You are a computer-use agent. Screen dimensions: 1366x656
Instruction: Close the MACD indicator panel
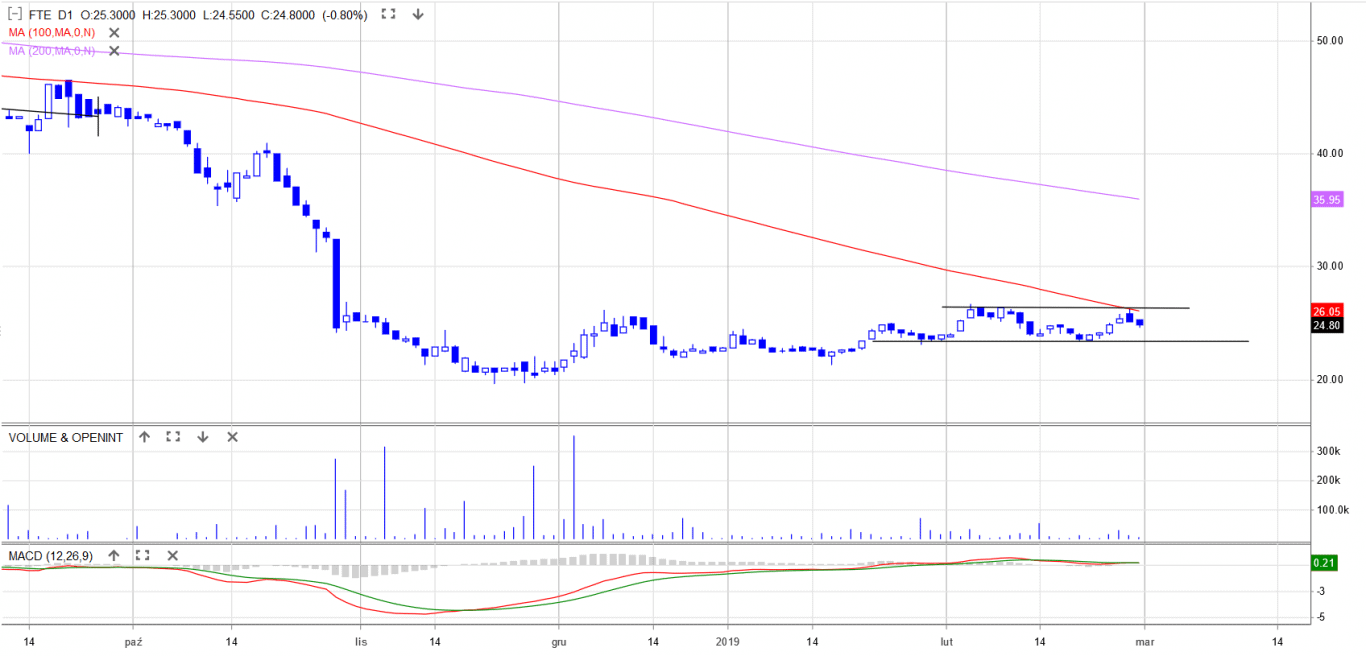[x=172, y=555]
